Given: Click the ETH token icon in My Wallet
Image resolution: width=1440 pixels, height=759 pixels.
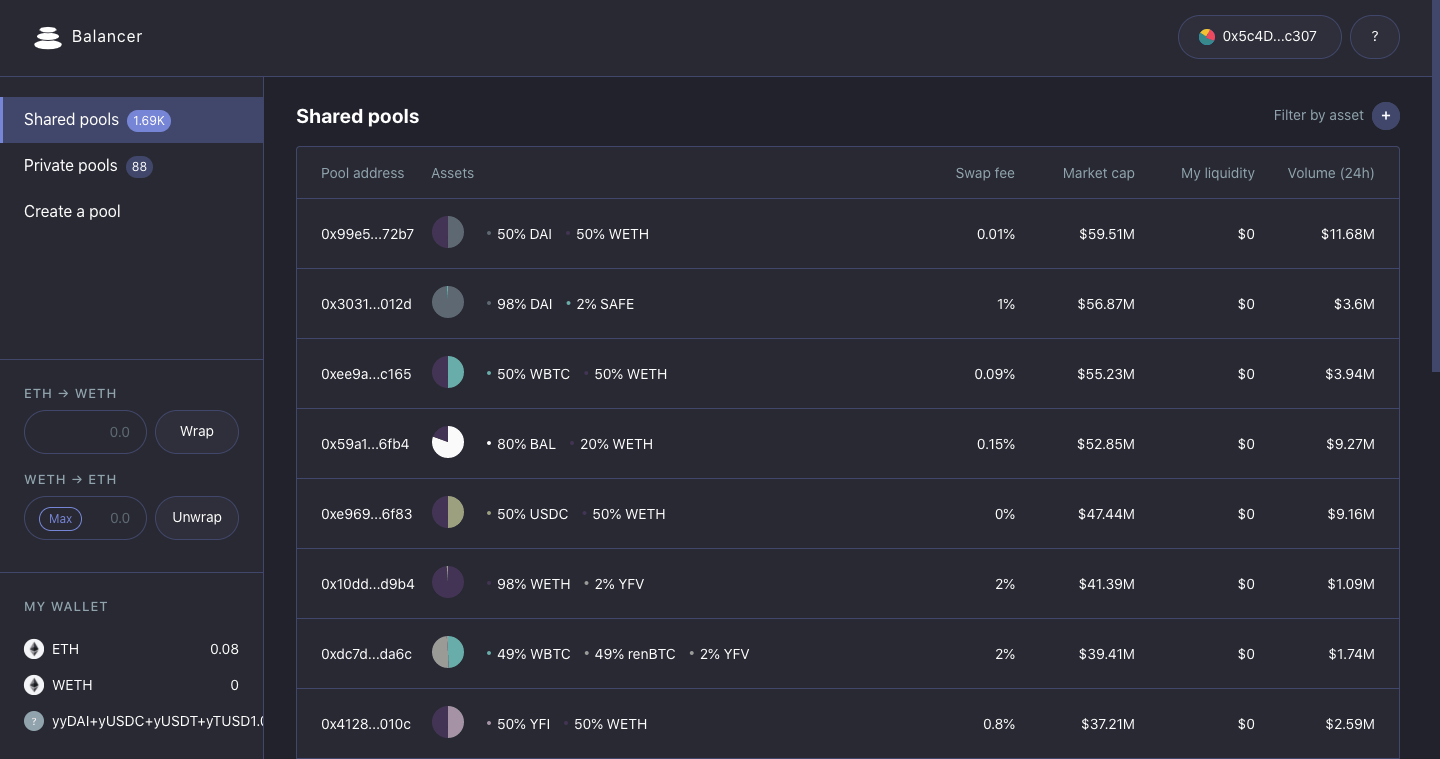Looking at the screenshot, I should click(34, 649).
